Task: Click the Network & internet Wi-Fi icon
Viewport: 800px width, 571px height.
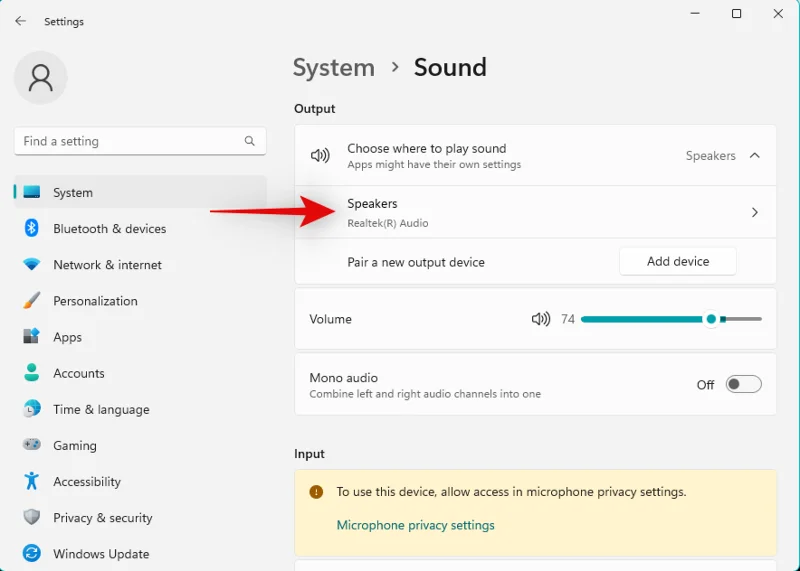Action: [32, 265]
